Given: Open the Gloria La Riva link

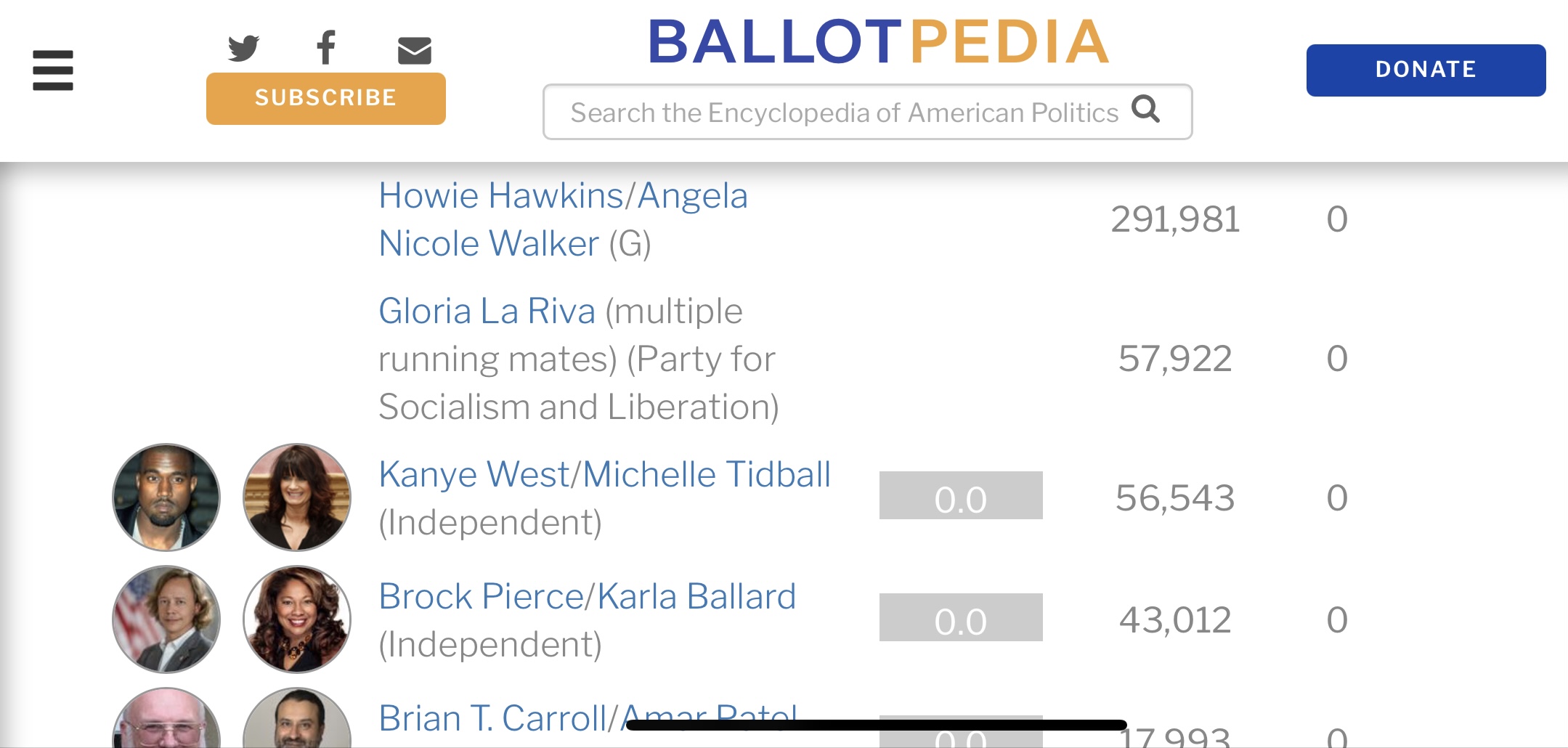Looking at the screenshot, I should [487, 311].
